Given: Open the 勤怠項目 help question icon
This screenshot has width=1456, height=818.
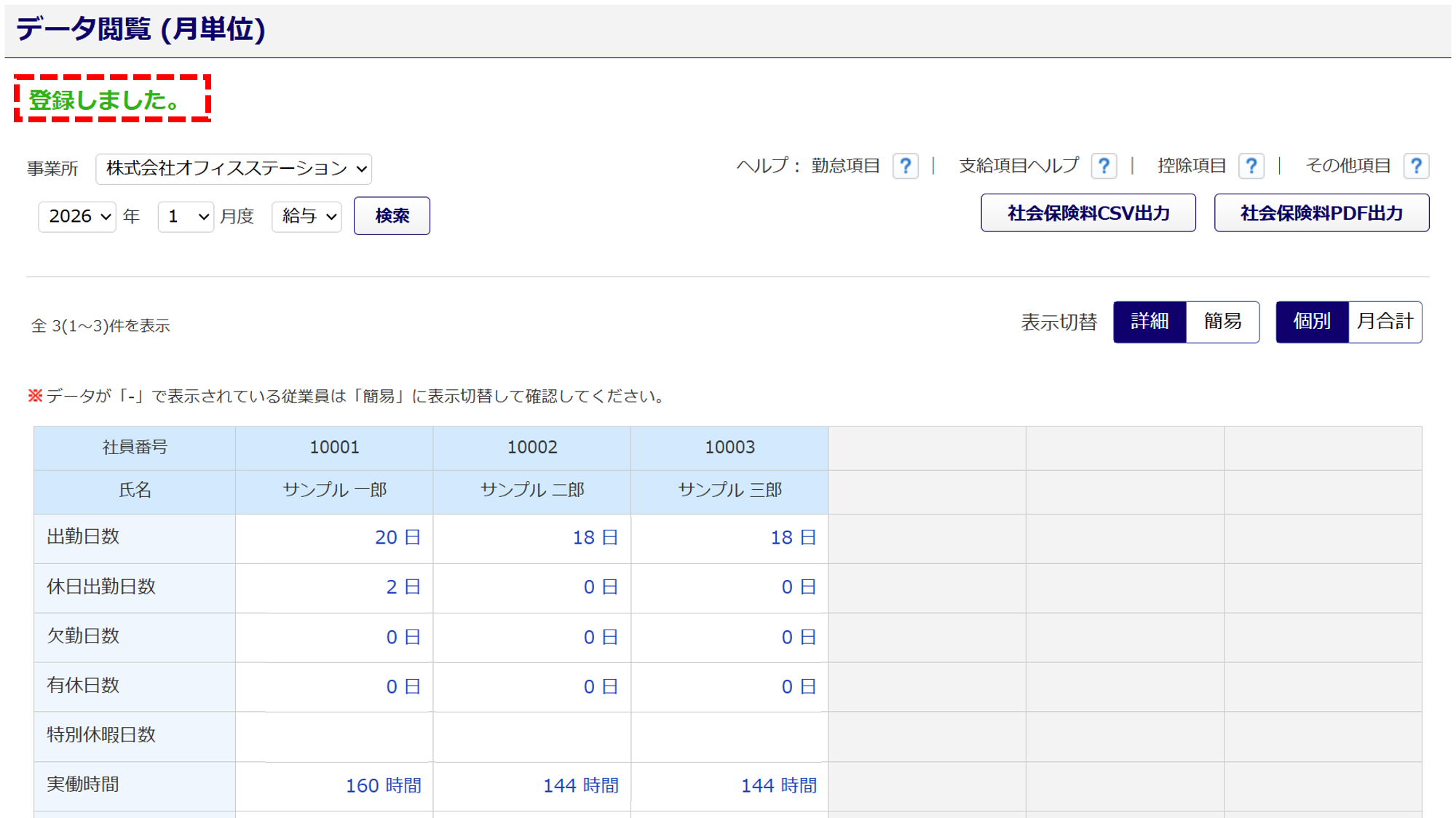Looking at the screenshot, I should click(x=905, y=167).
